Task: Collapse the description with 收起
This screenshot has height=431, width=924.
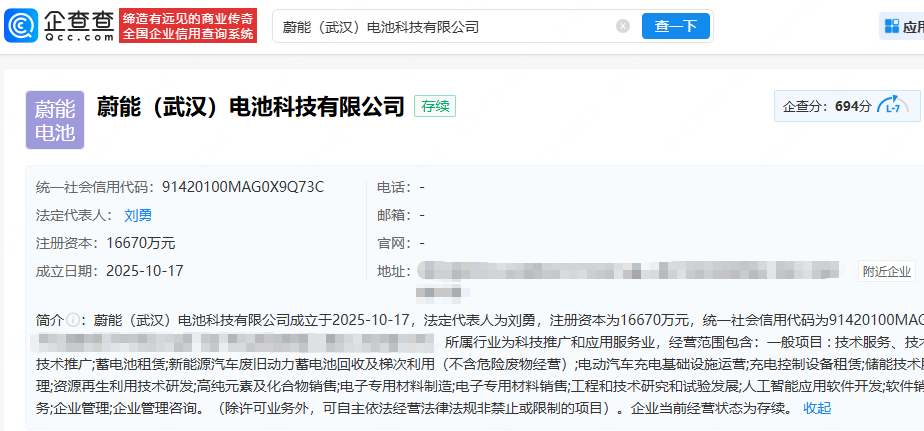Action: point(816,408)
